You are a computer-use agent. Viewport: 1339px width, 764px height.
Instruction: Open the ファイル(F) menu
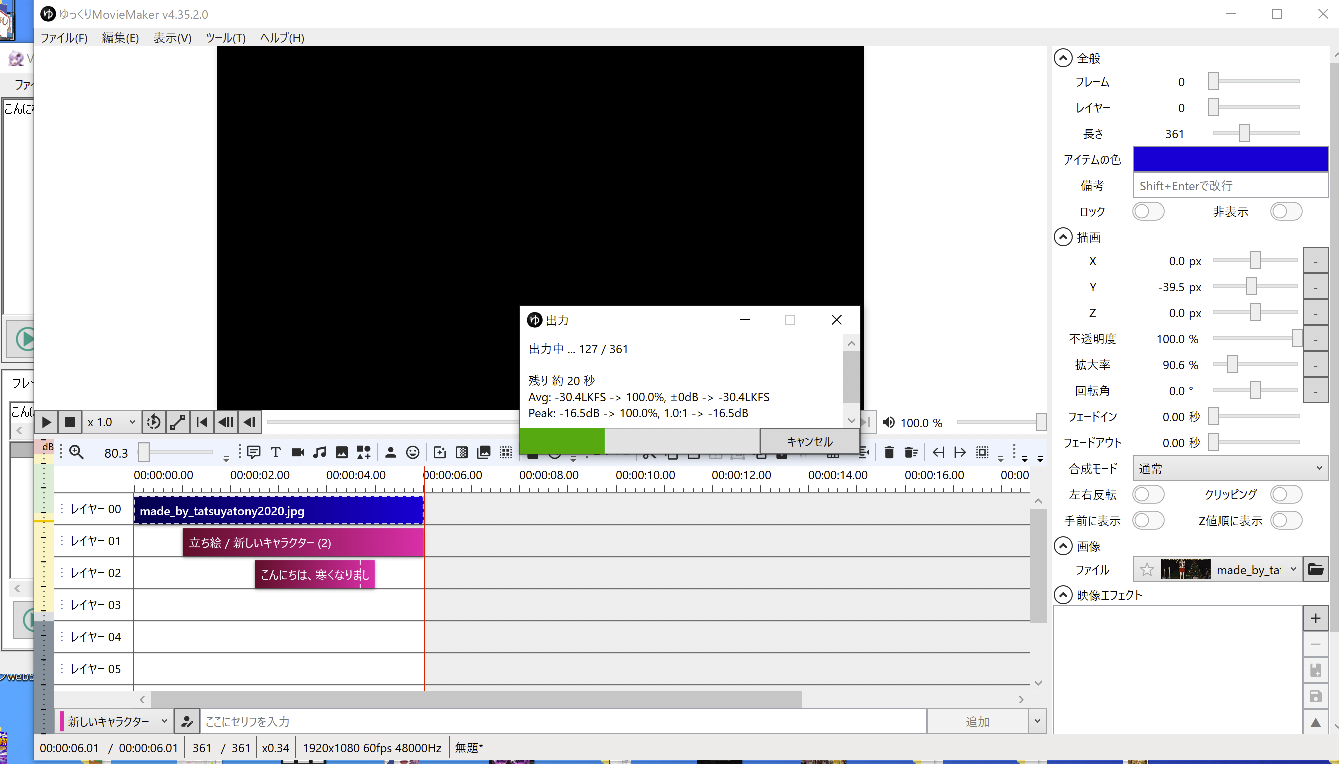tap(64, 38)
